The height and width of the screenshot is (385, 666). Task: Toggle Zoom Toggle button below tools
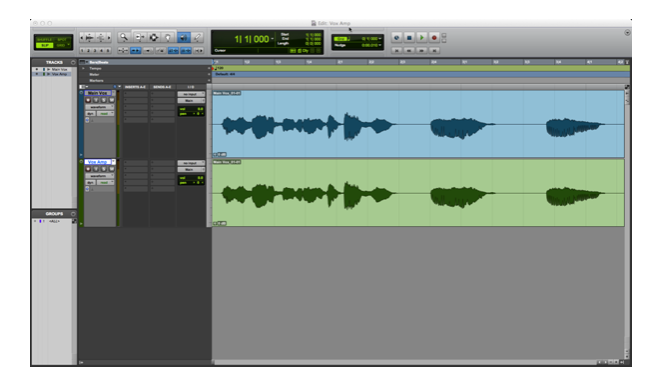123,51
